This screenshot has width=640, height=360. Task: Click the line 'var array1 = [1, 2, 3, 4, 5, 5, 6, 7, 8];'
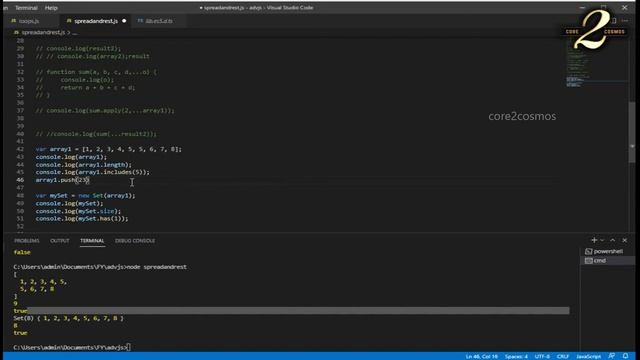point(109,149)
